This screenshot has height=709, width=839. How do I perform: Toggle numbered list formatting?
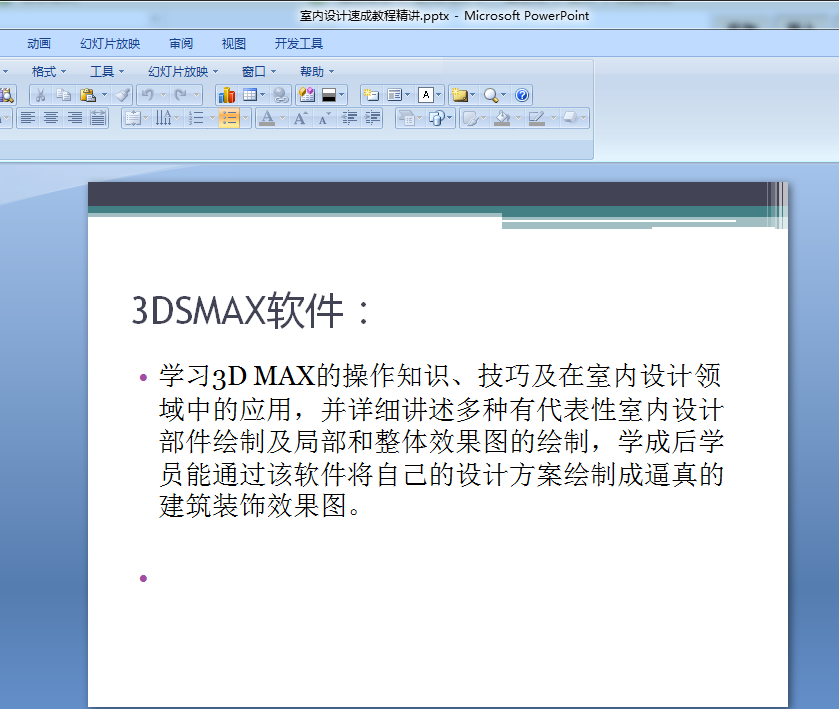point(196,118)
